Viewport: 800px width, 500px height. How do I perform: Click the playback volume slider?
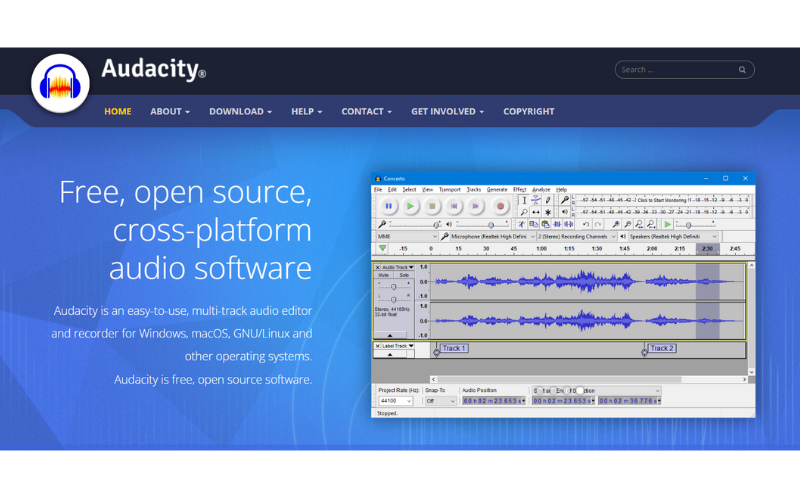(482, 224)
